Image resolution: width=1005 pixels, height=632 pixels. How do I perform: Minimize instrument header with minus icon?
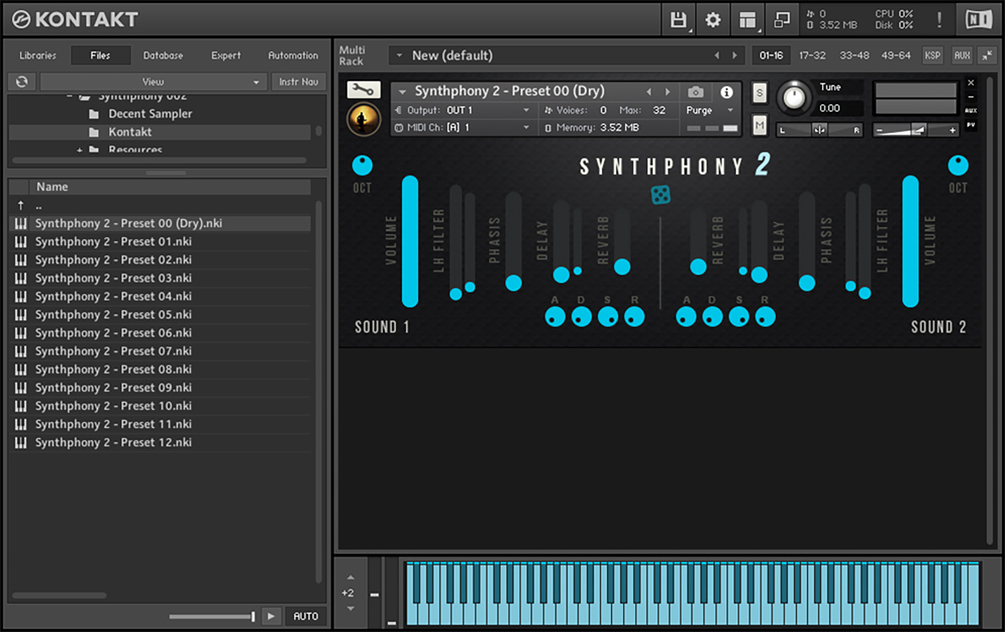click(x=971, y=97)
